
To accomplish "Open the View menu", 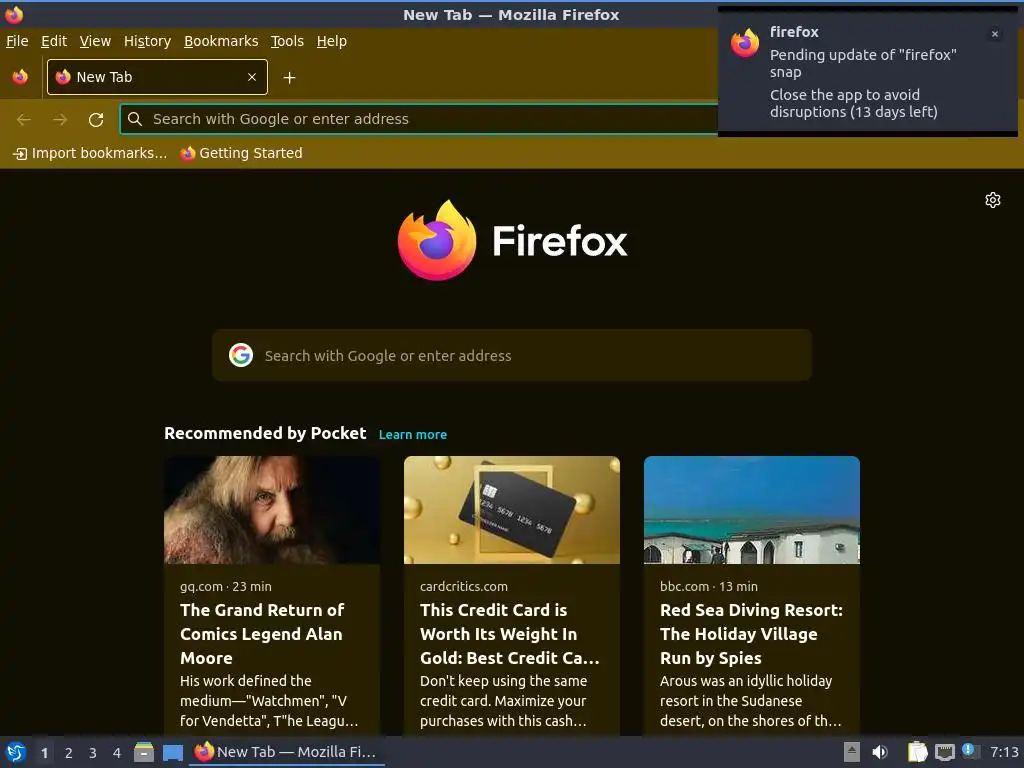I will (95, 41).
